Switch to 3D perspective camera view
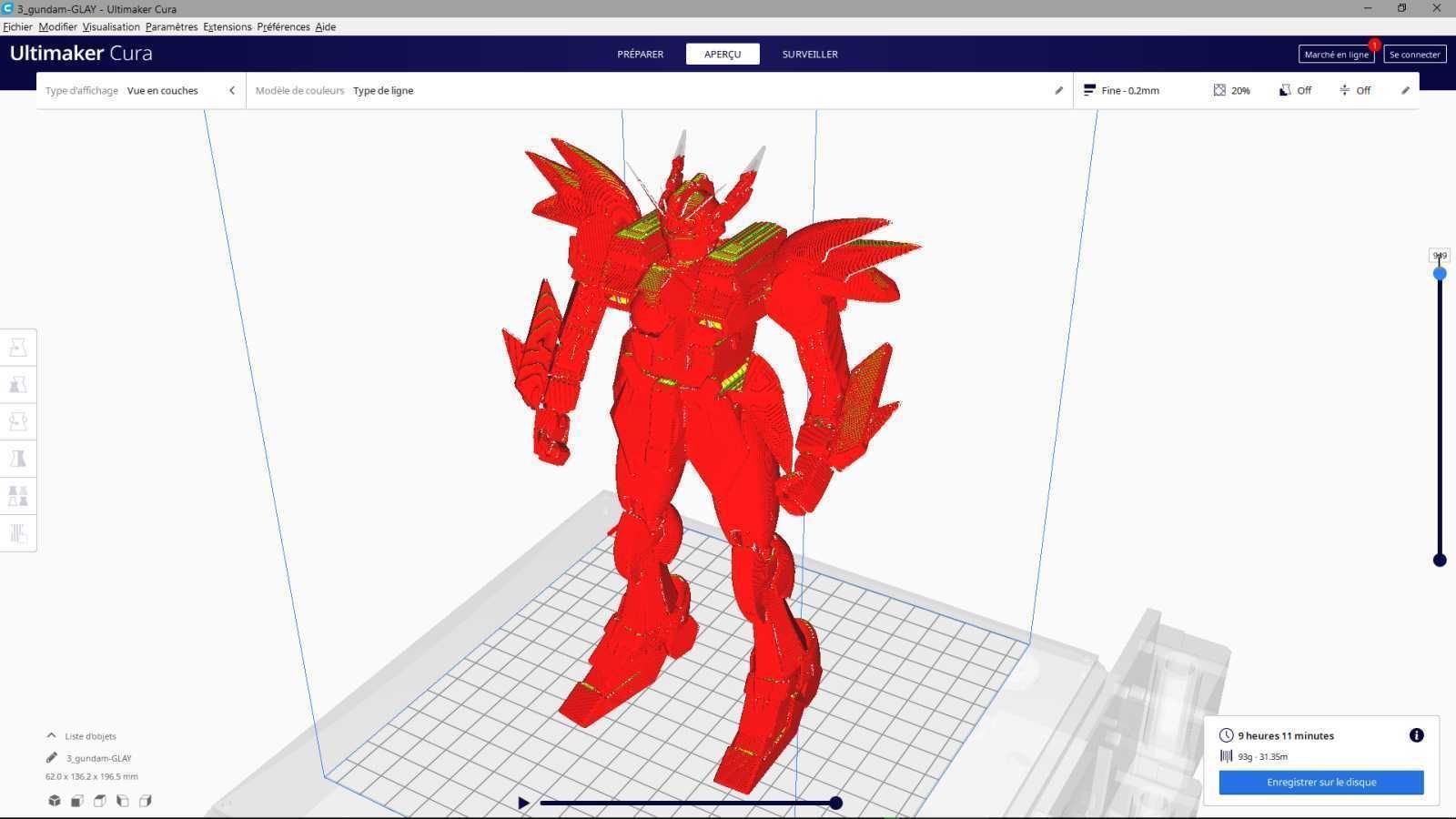The height and width of the screenshot is (819, 1456). 55,801
